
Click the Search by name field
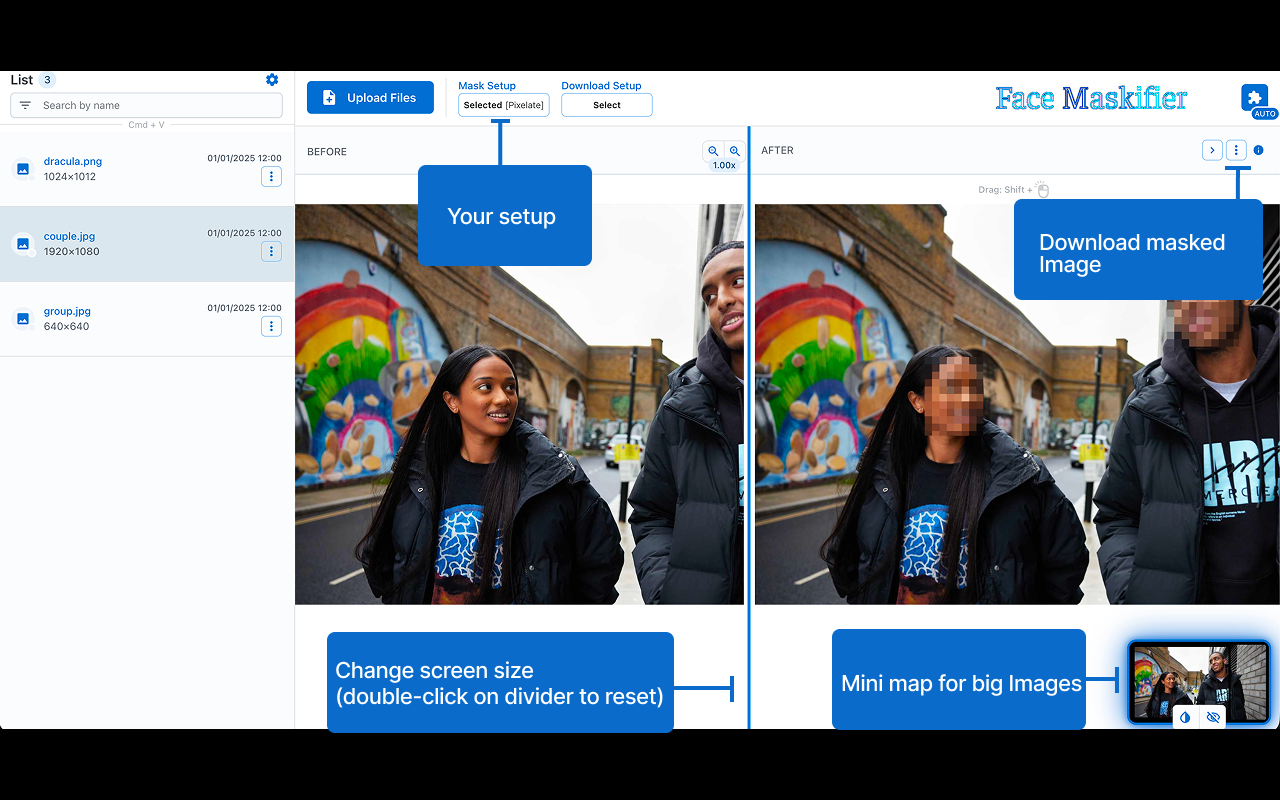pyautogui.click(x=155, y=105)
